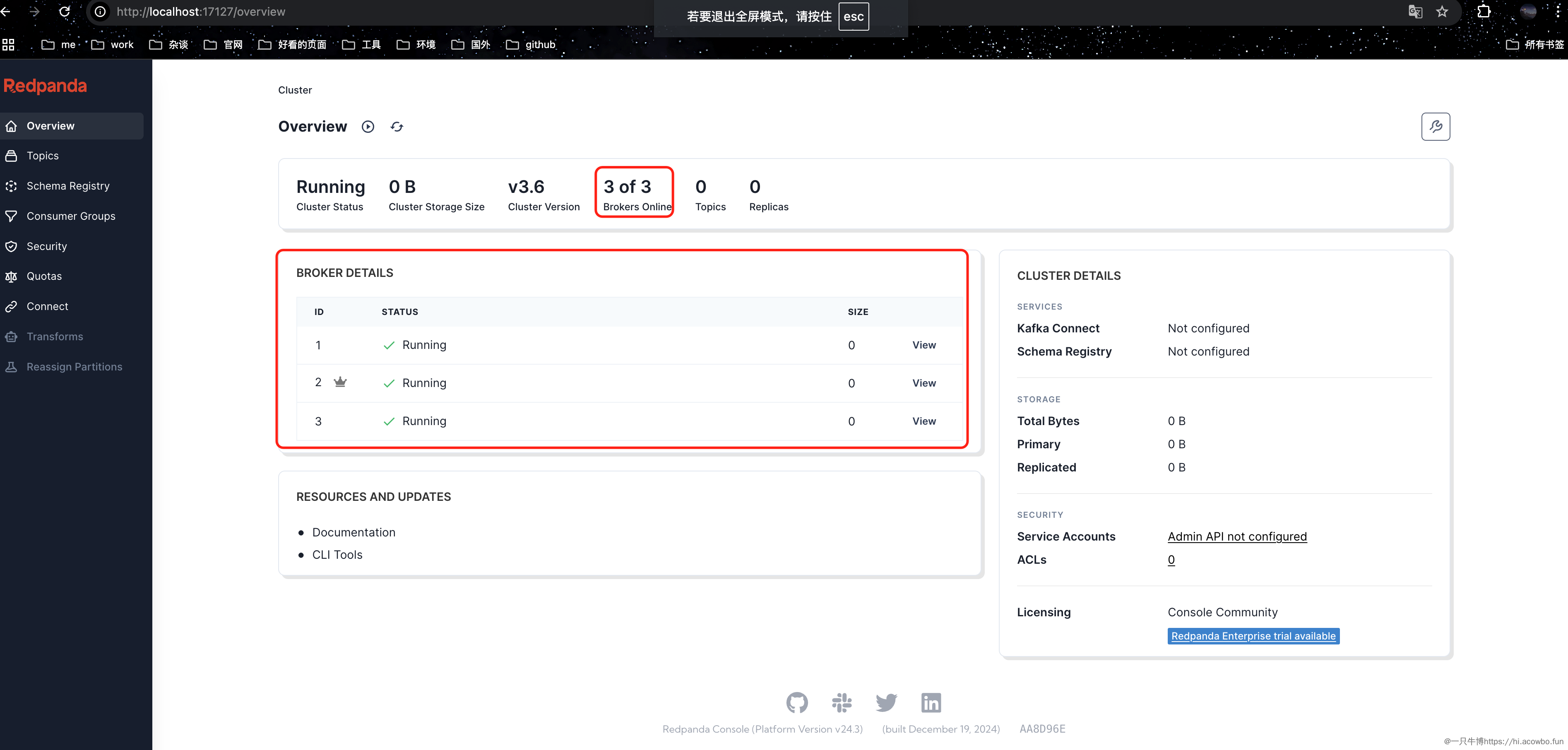Click the wrench button at top right

[1435, 127]
